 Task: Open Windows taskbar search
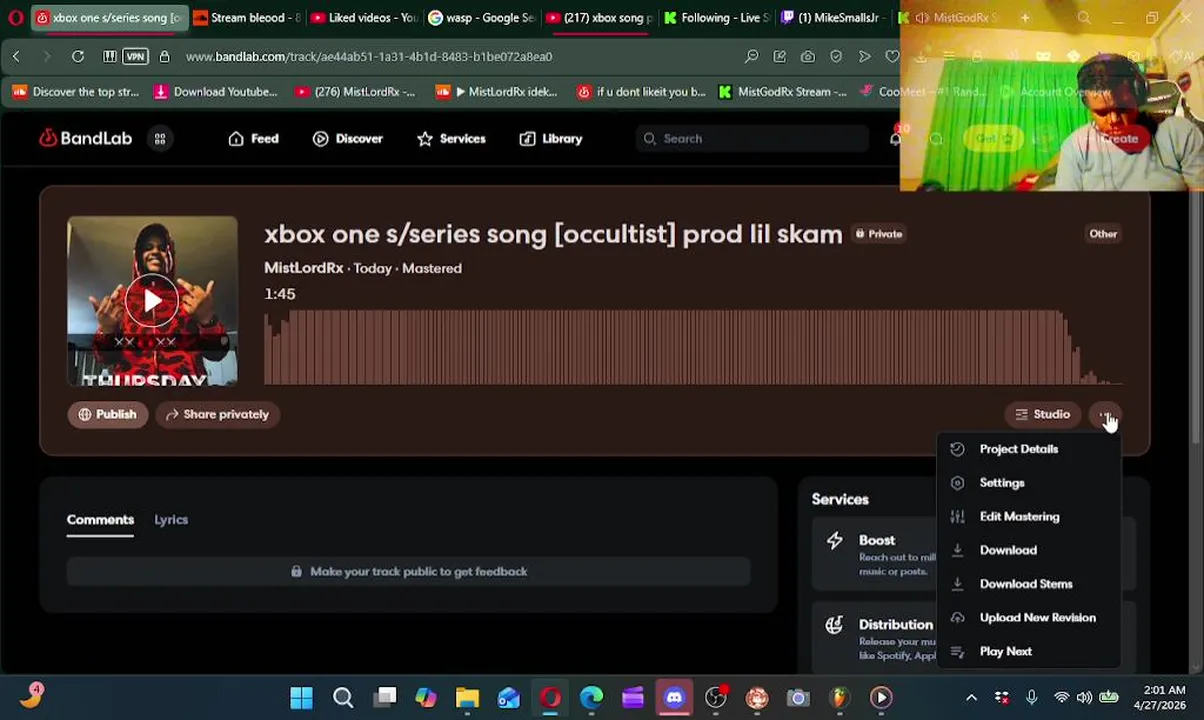pos(343,697)
